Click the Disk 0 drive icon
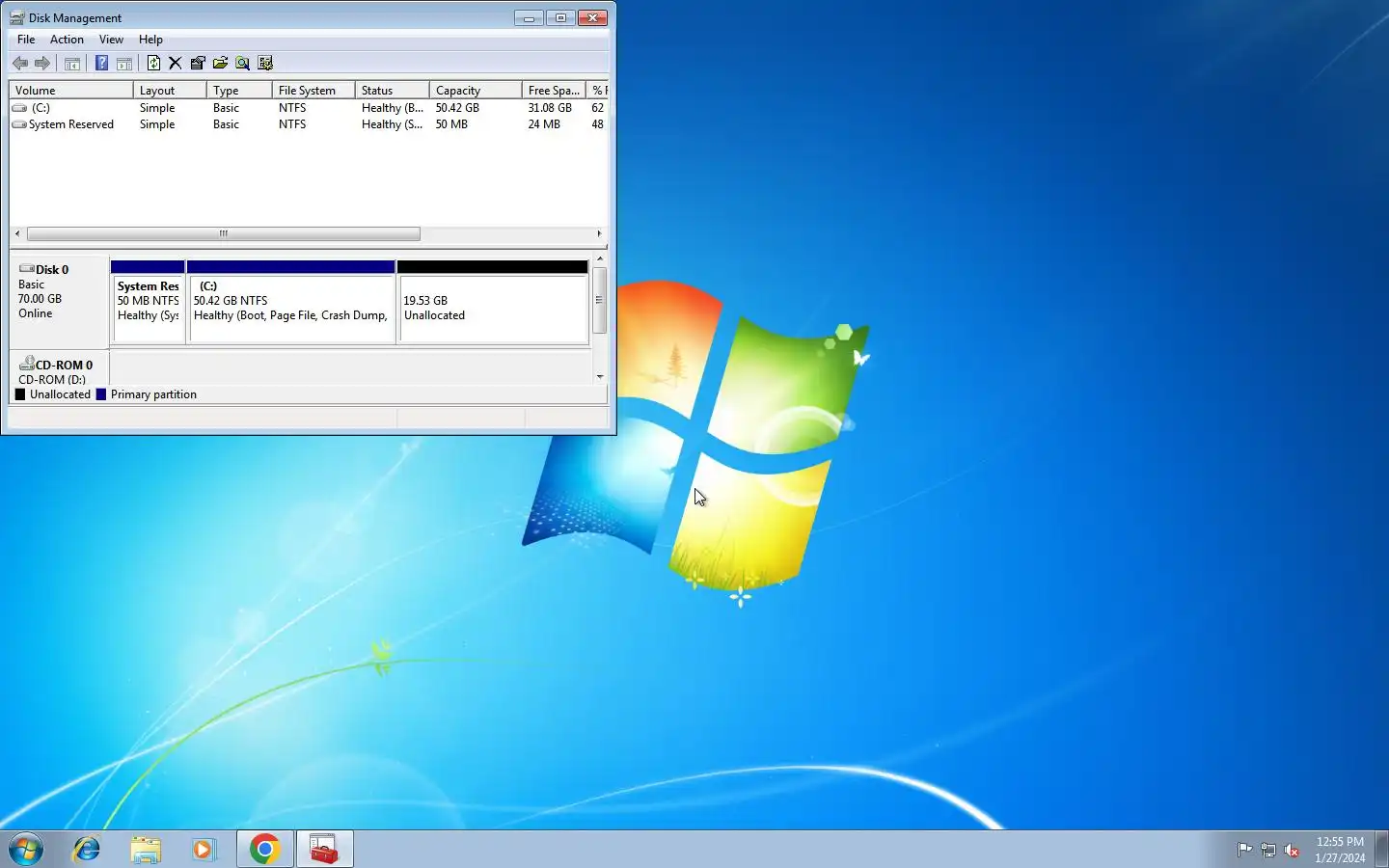The width and height of the screenshot is (1389, 868). point(27,269)
